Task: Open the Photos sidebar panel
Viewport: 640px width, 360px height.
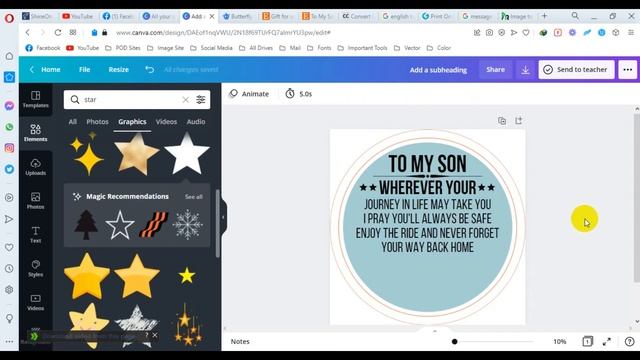Action: 36,201
